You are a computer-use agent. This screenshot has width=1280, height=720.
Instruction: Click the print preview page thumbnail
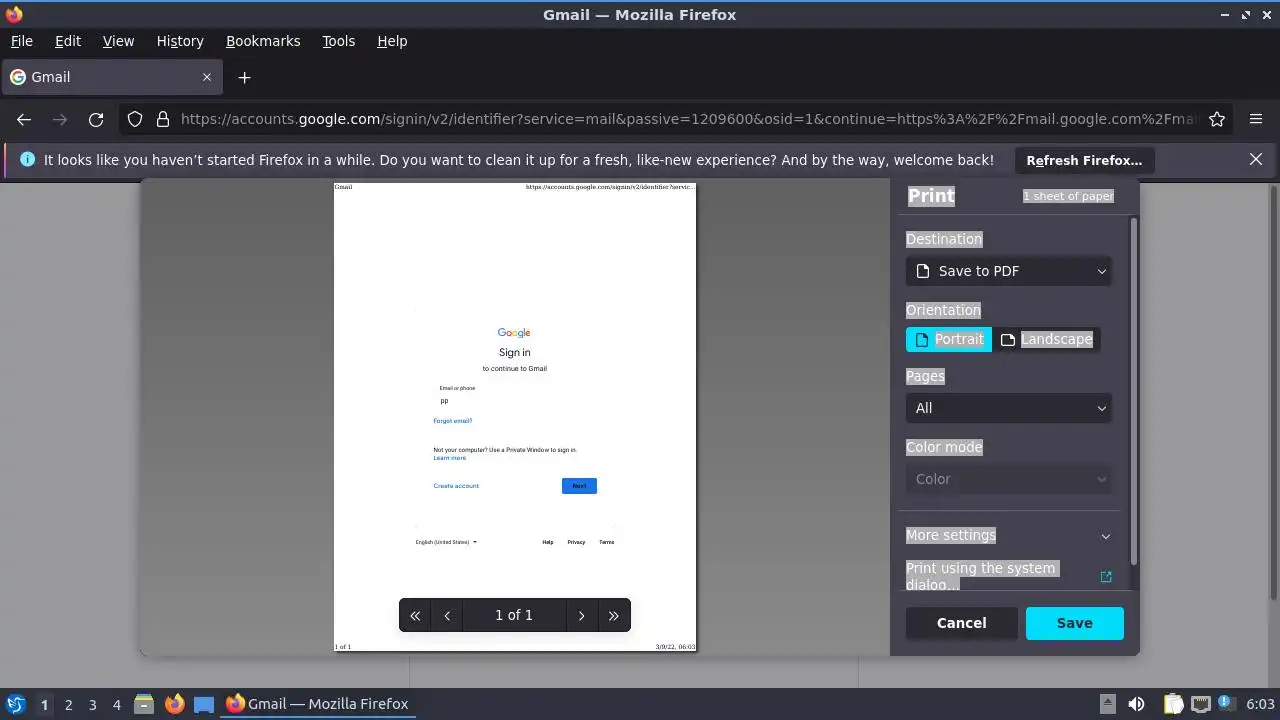click(x=515, y=417)
